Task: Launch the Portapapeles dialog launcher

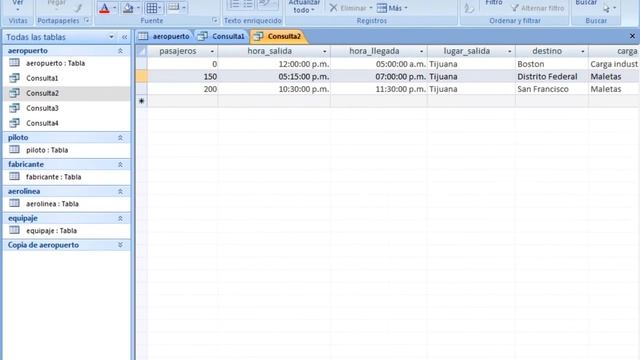Action: (87, 20)
